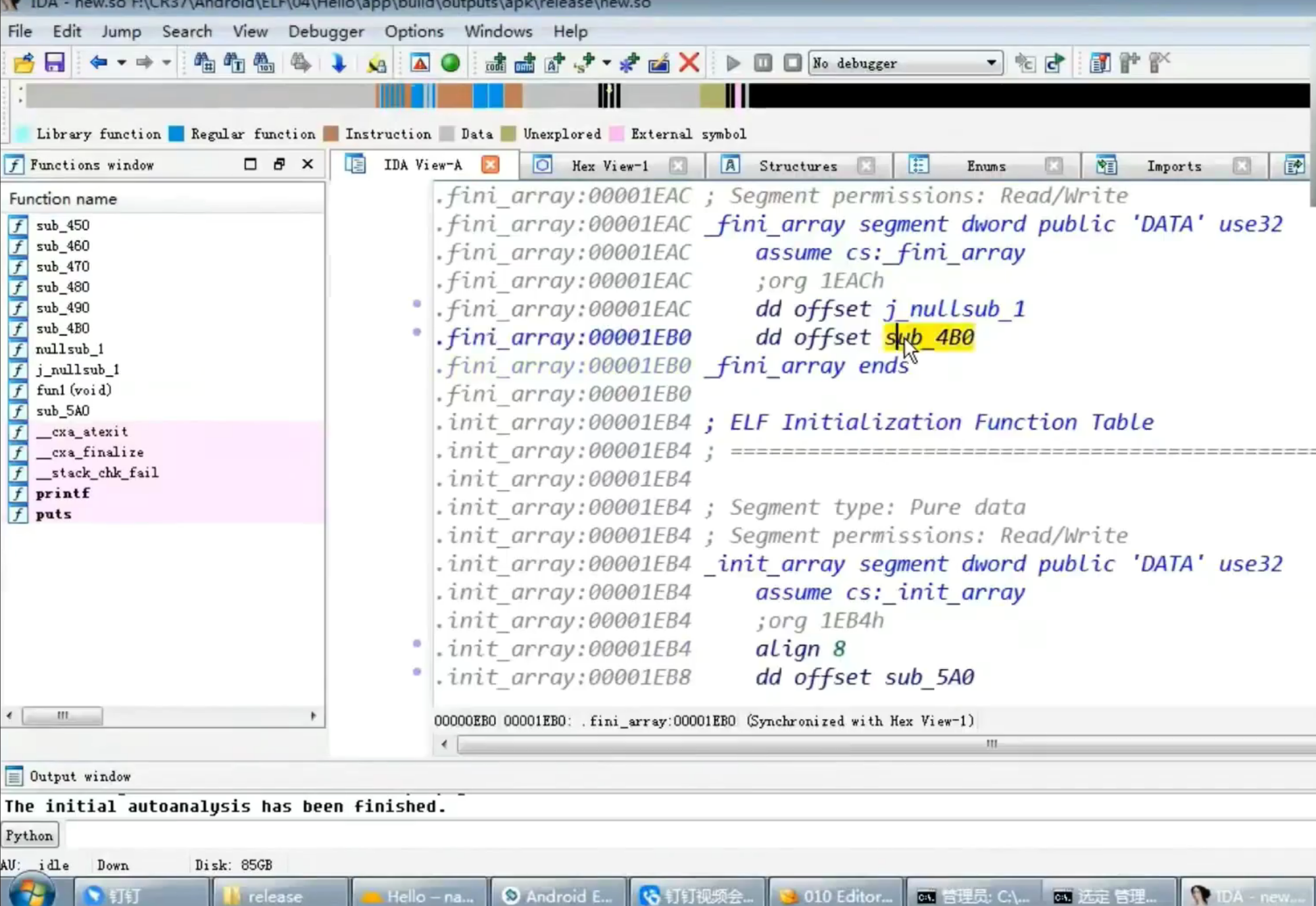Viewport: 1316px width, 906px height.
Task: Switch to the Imports tab
Action: point(1174,166)
